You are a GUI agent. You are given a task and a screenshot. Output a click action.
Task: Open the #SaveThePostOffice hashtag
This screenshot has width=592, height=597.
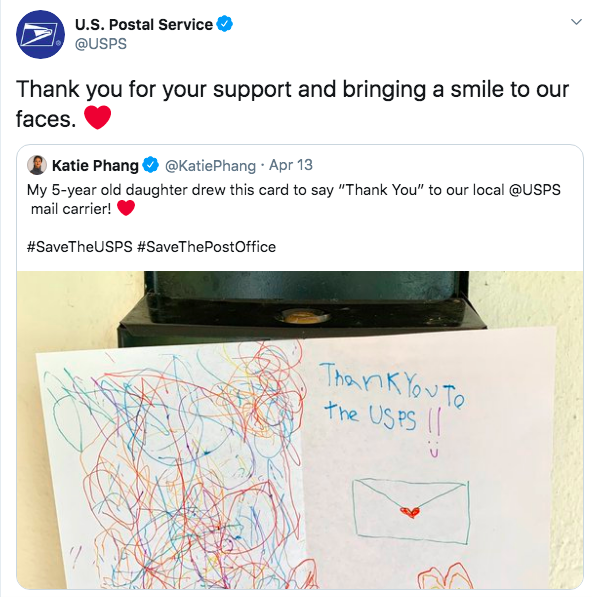point(206,247)
